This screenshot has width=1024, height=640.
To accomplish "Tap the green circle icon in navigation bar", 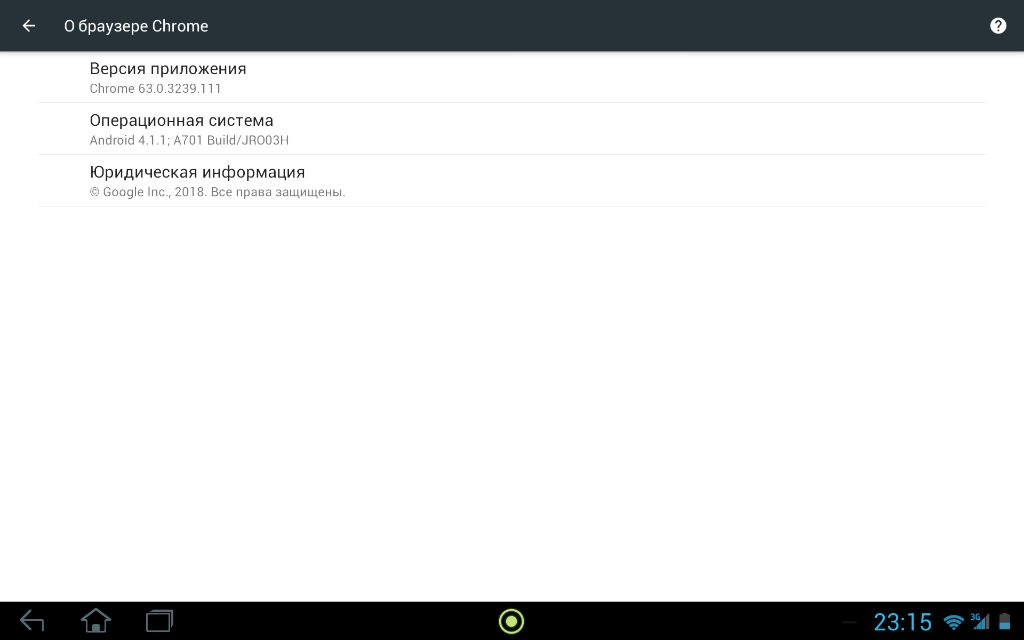I will (x=511, y=621).
